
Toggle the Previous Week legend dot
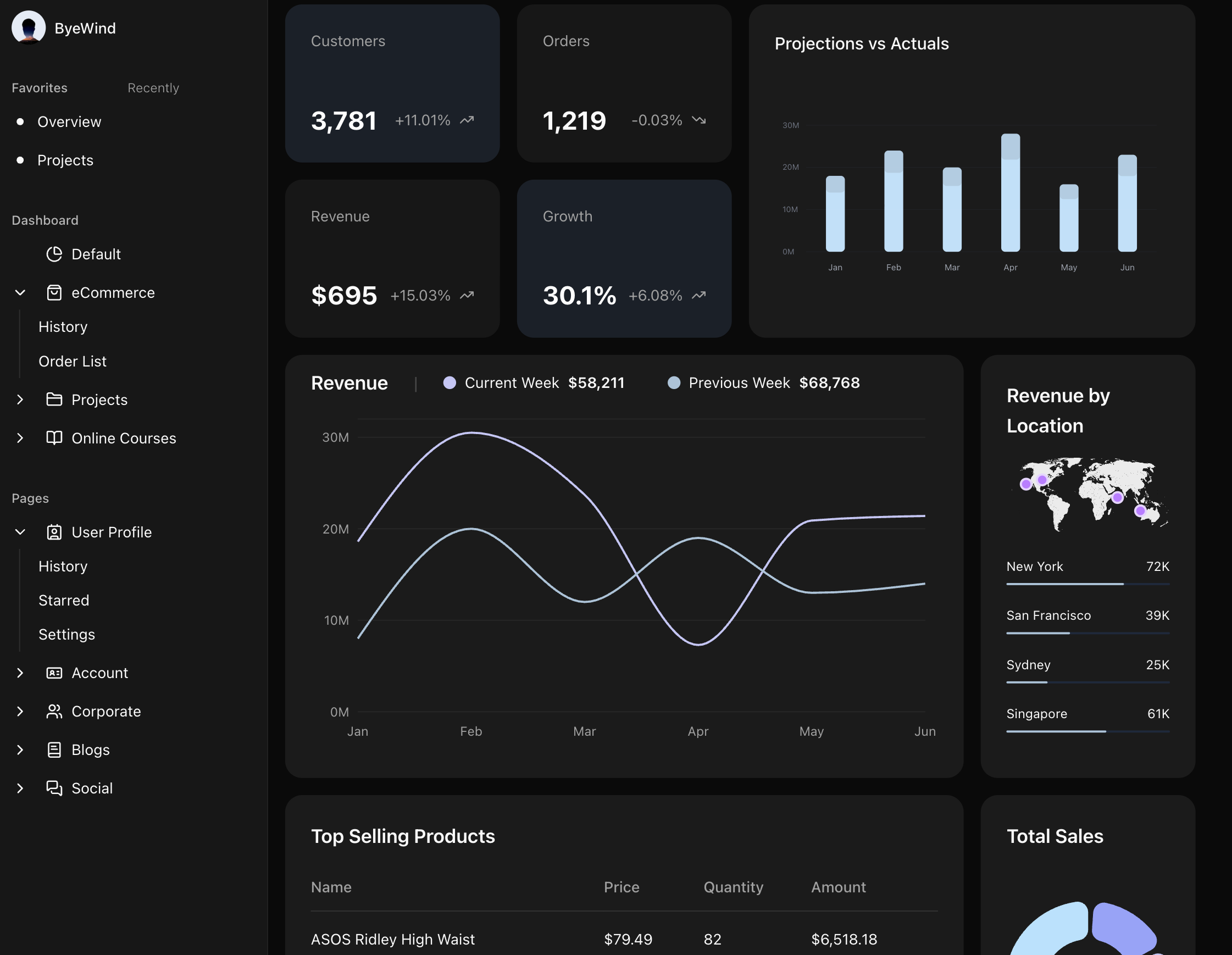[674, 382]
